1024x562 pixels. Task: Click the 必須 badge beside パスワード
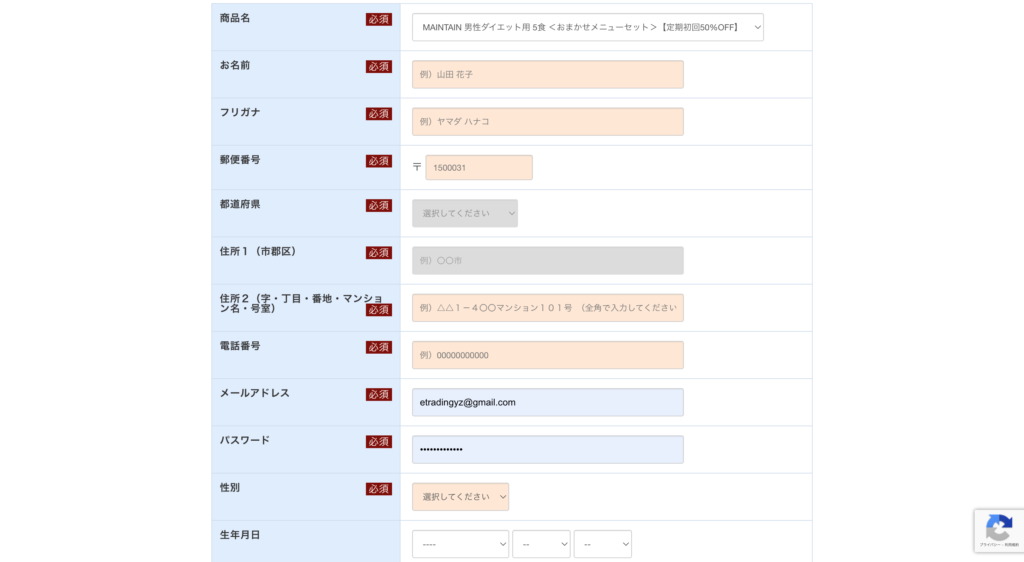pyautogui.click(x=378, y=442)
